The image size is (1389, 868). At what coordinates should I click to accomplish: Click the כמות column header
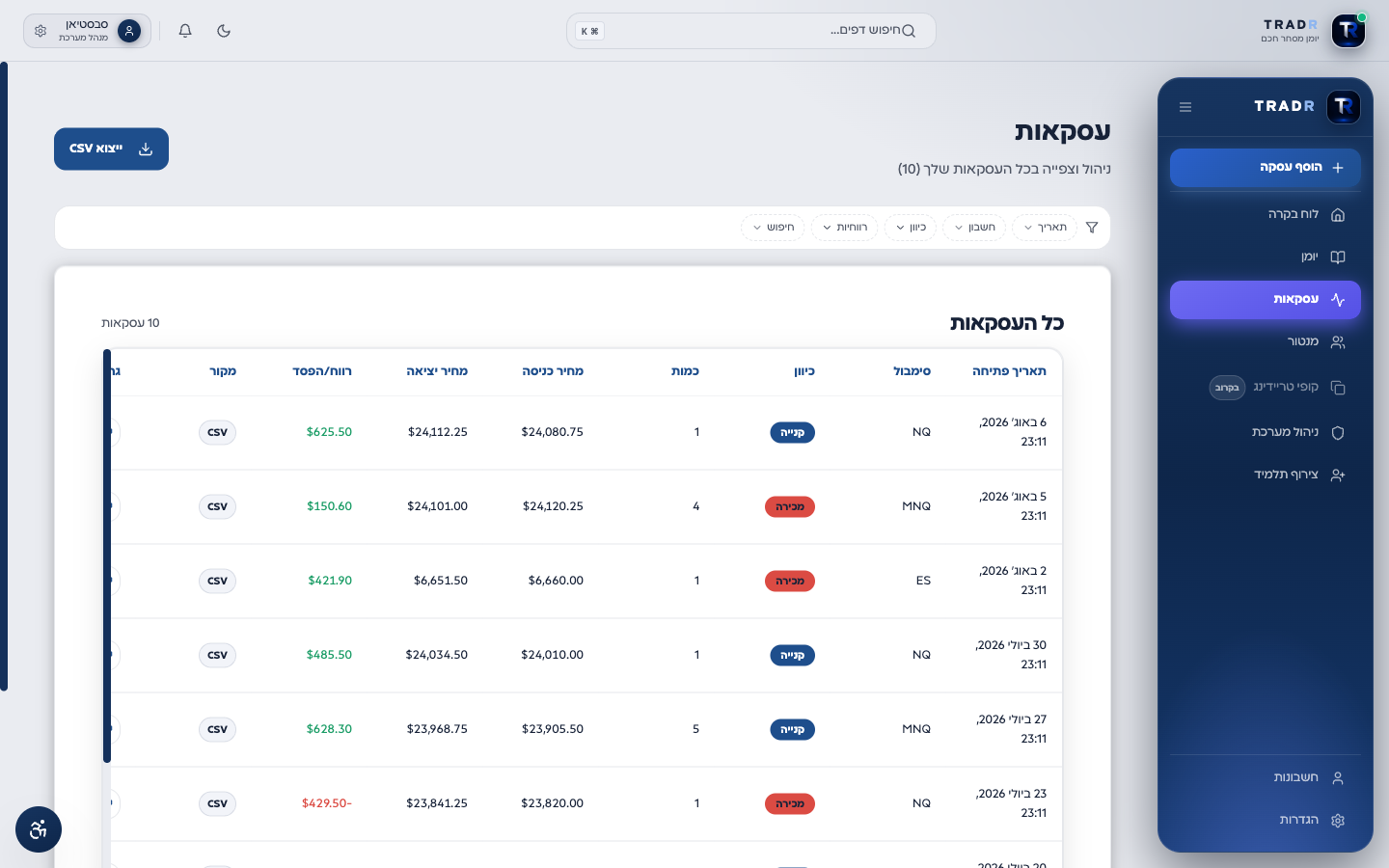(685, 371)
